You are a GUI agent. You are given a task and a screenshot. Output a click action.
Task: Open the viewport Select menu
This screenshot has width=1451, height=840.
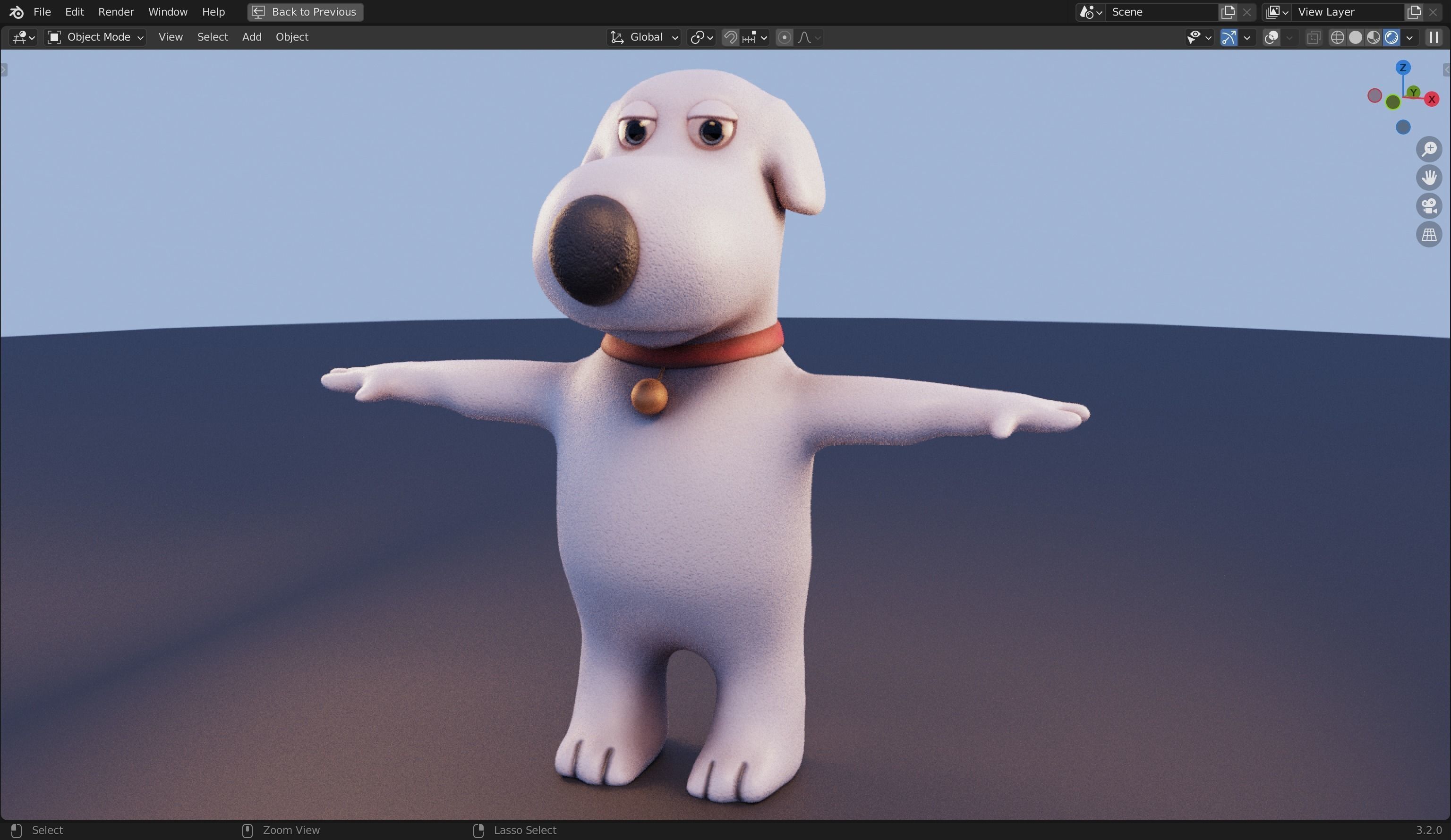(213, 37)
